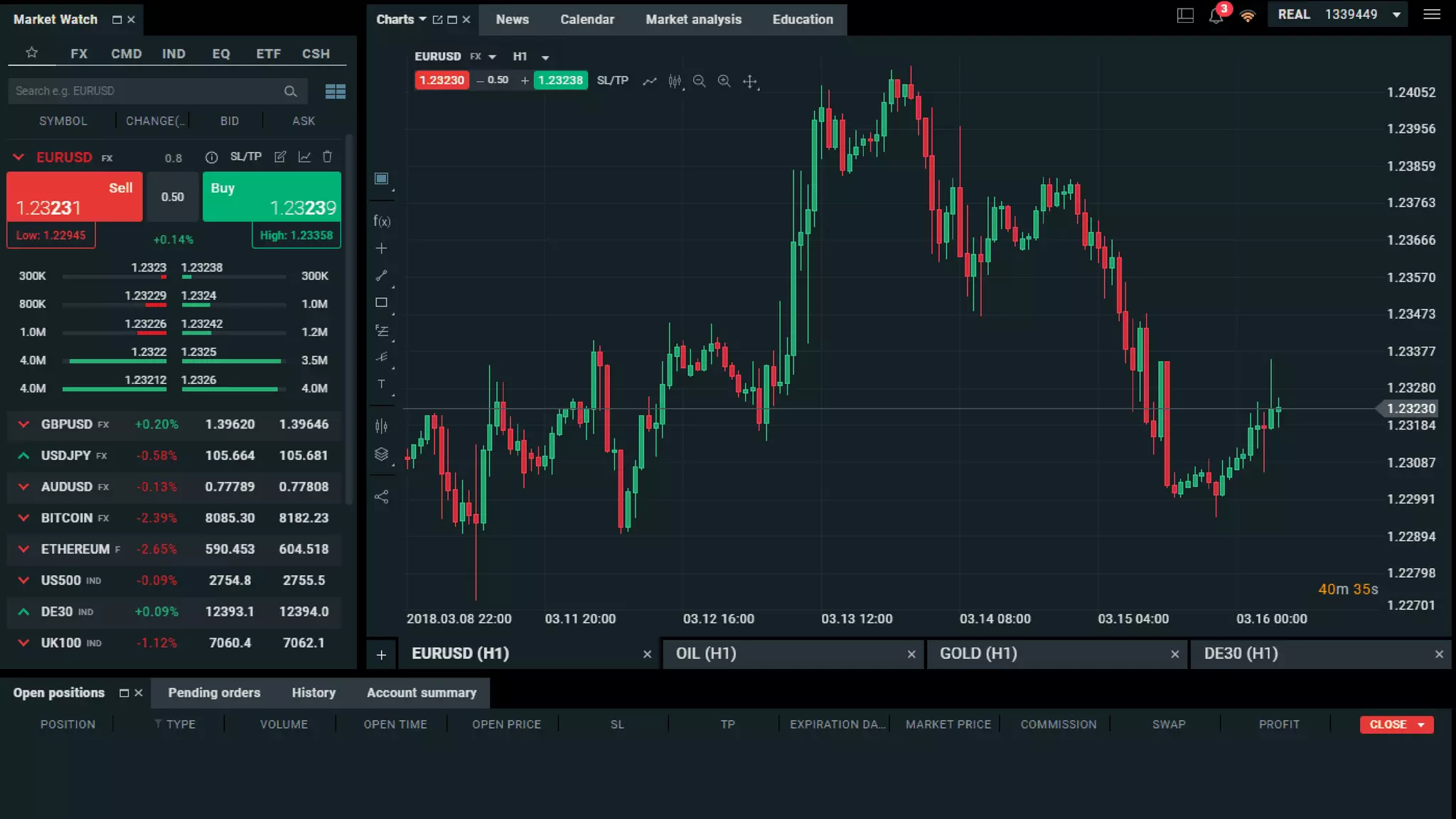Open the notifications bell
The width and height of the screenshot is (1456, 819).
(1216, 16)
